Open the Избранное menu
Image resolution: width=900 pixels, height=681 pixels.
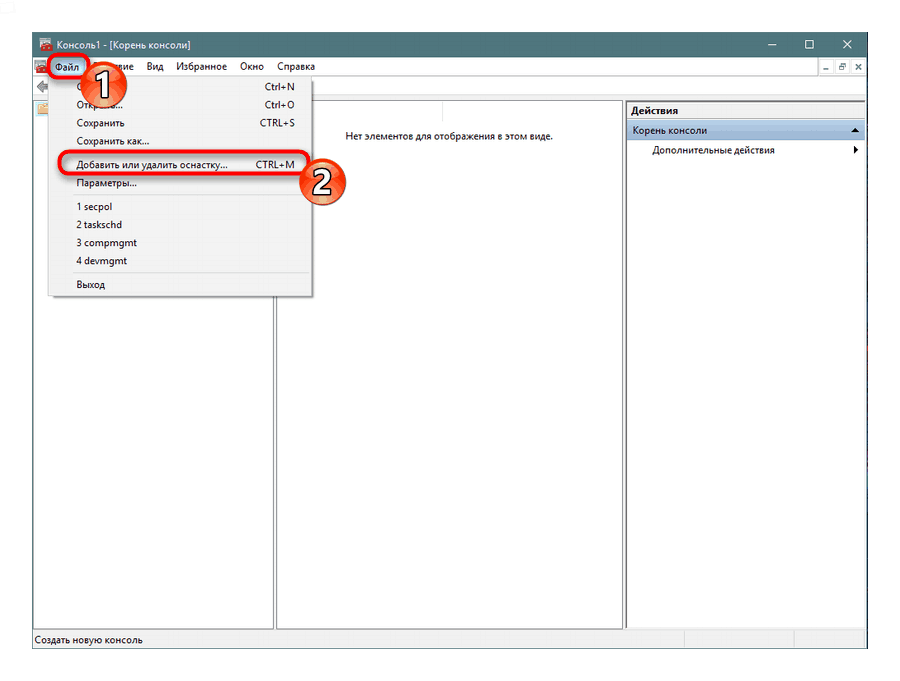(x=201, y=67)
